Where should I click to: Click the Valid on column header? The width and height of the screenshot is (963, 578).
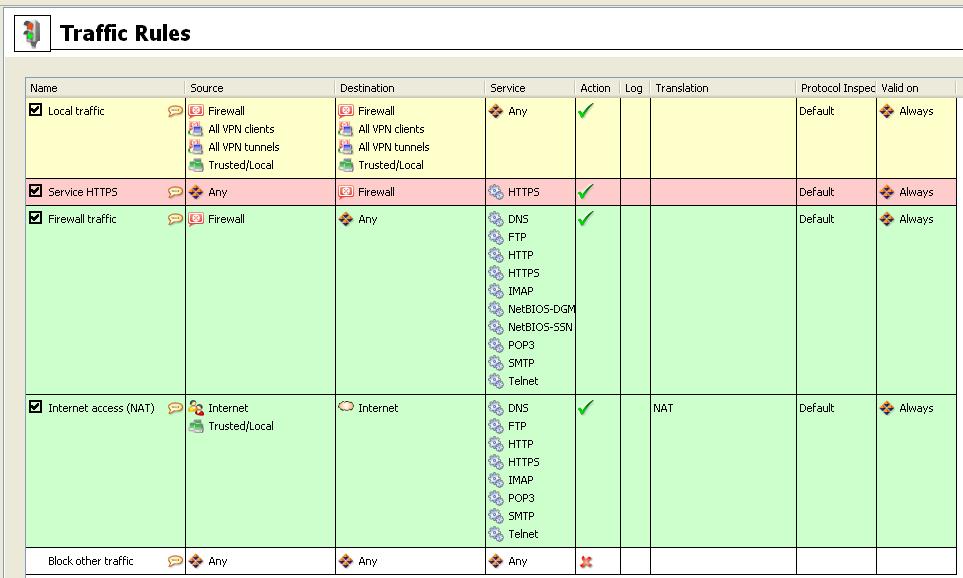pyautogui.click(x=916, y=88)
